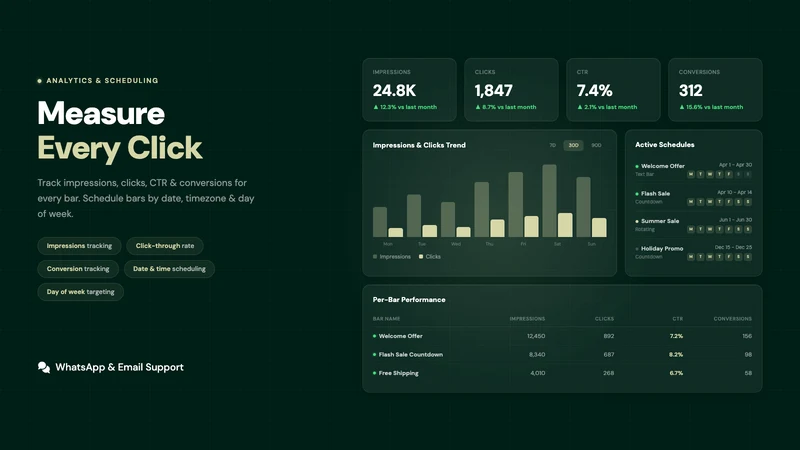The image size is (800, 450).
Task: Click 'Free Shipping' table row name
Action: pos(398,373)
